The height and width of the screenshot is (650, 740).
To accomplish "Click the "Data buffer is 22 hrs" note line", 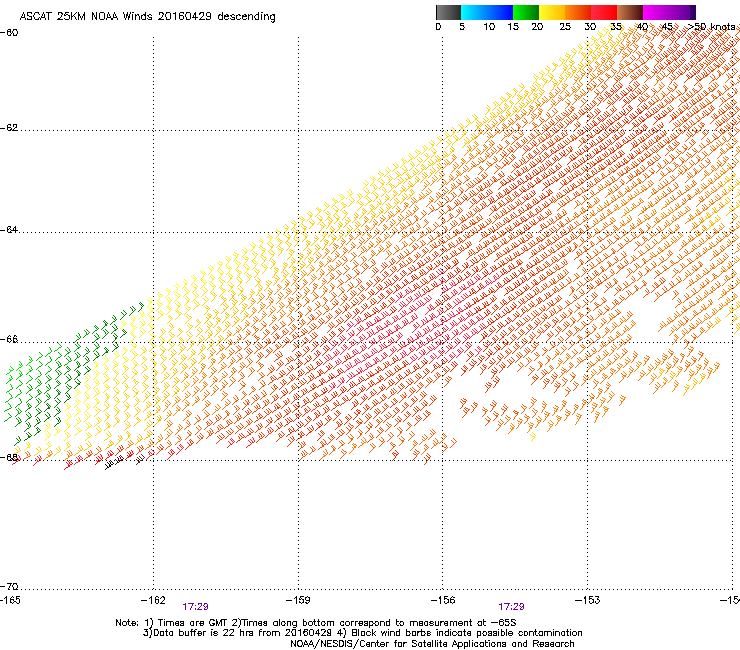I will point(362,633).
